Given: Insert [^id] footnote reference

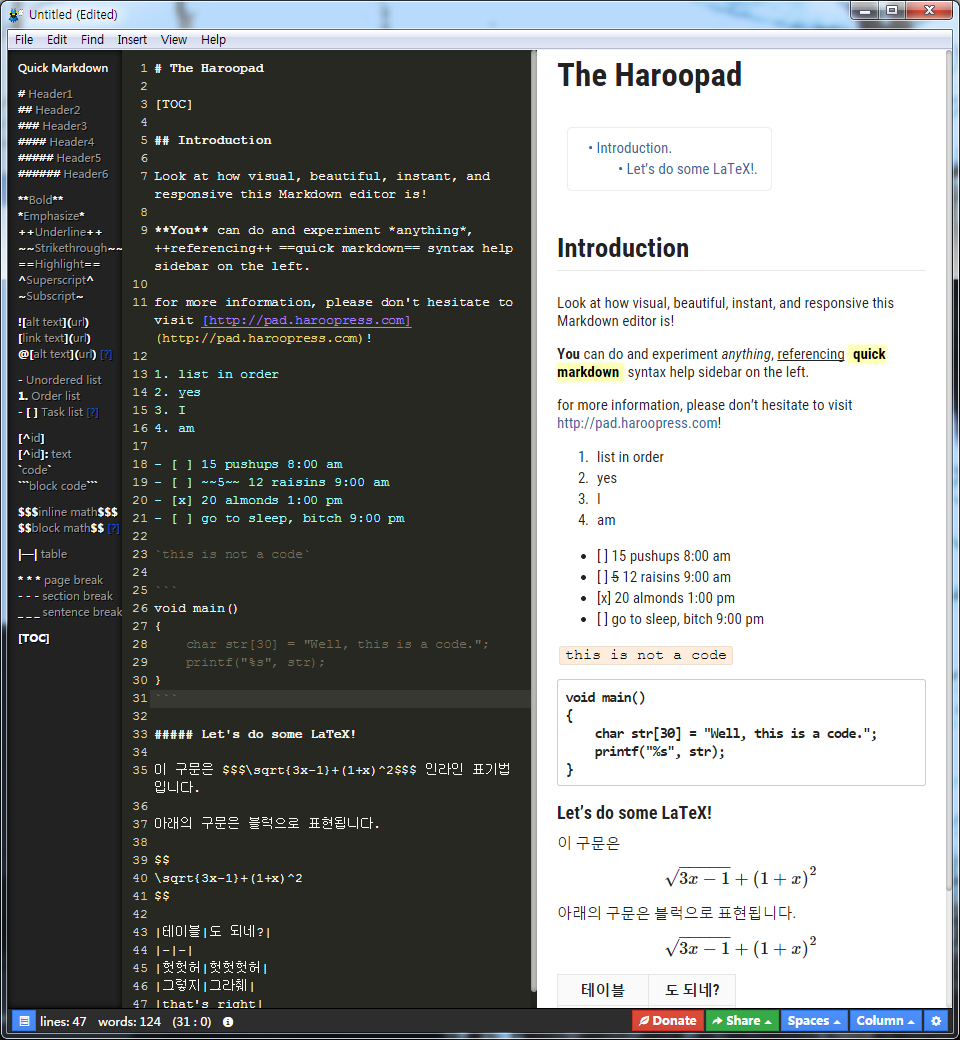Looking at the screenshot, I should tap(31, 438).
